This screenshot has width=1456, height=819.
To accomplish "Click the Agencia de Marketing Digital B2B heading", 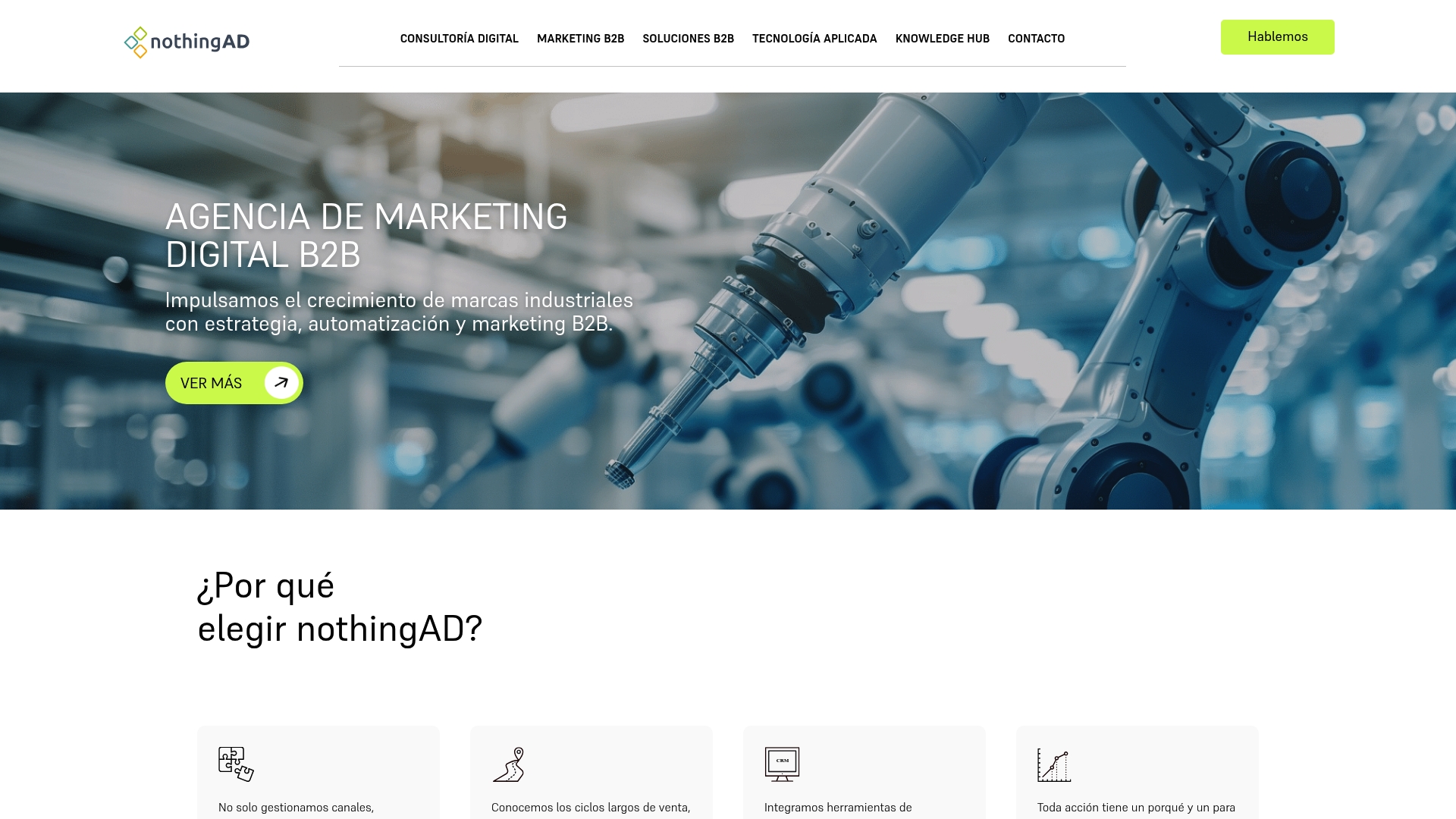I will (366, 235).
